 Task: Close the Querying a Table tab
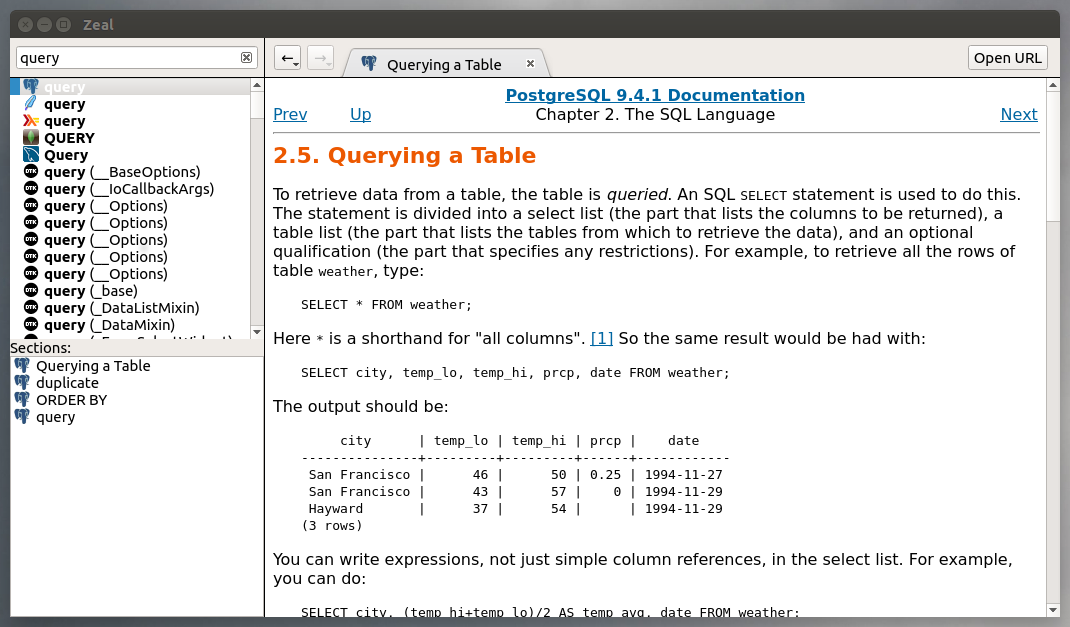(530, 64)
